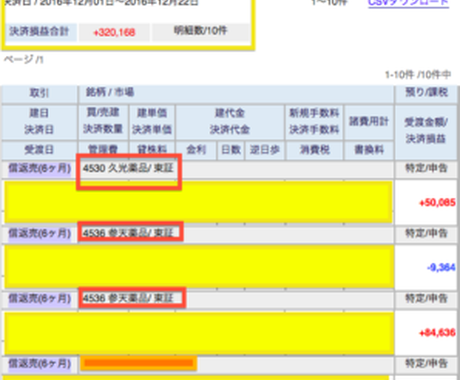Click the 貸株料 header cell
The width and height of the screenshot is (460, 380).
point(152,150)
